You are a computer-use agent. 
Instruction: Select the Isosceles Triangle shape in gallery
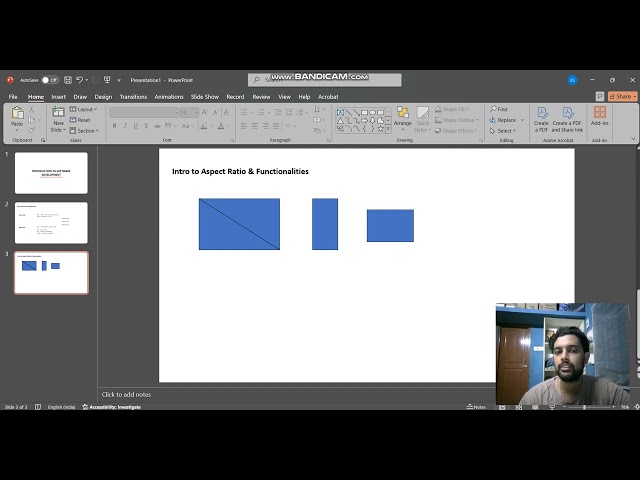click(x=340, y=120)
